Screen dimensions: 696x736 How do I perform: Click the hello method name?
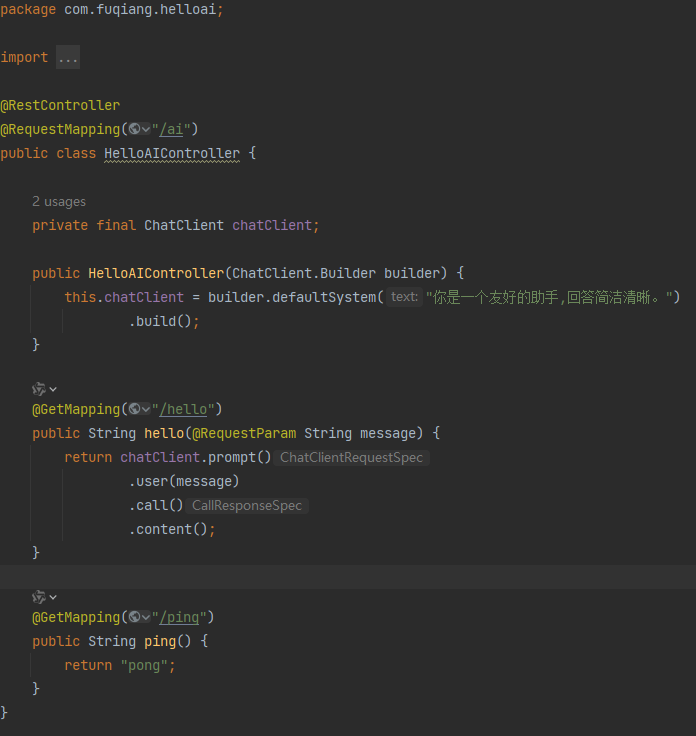coord(164,433)
